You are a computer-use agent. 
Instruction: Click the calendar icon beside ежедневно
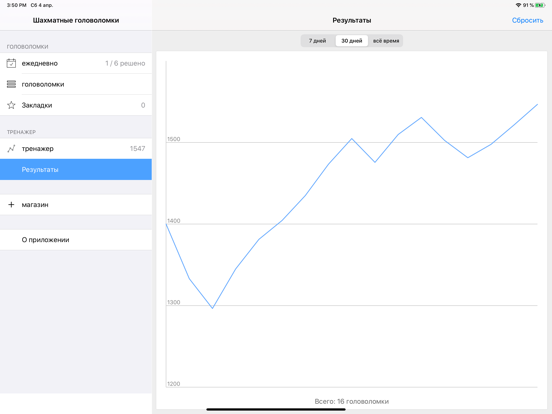11,63
